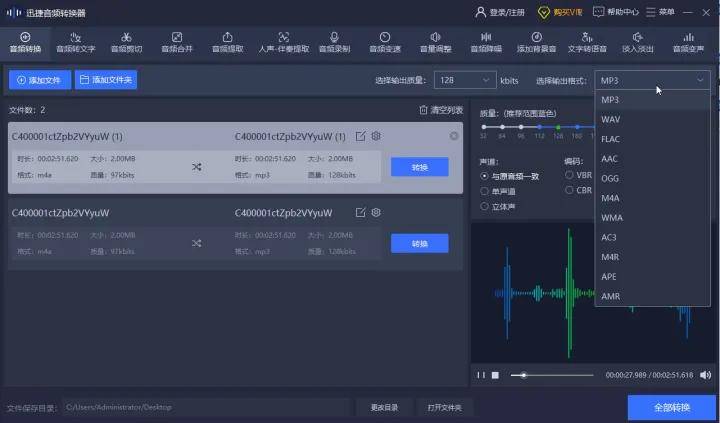Viewport: 720px width, 423px height.
Task: Open the 菜单 hamburger menu
Action: coord(660,12)
